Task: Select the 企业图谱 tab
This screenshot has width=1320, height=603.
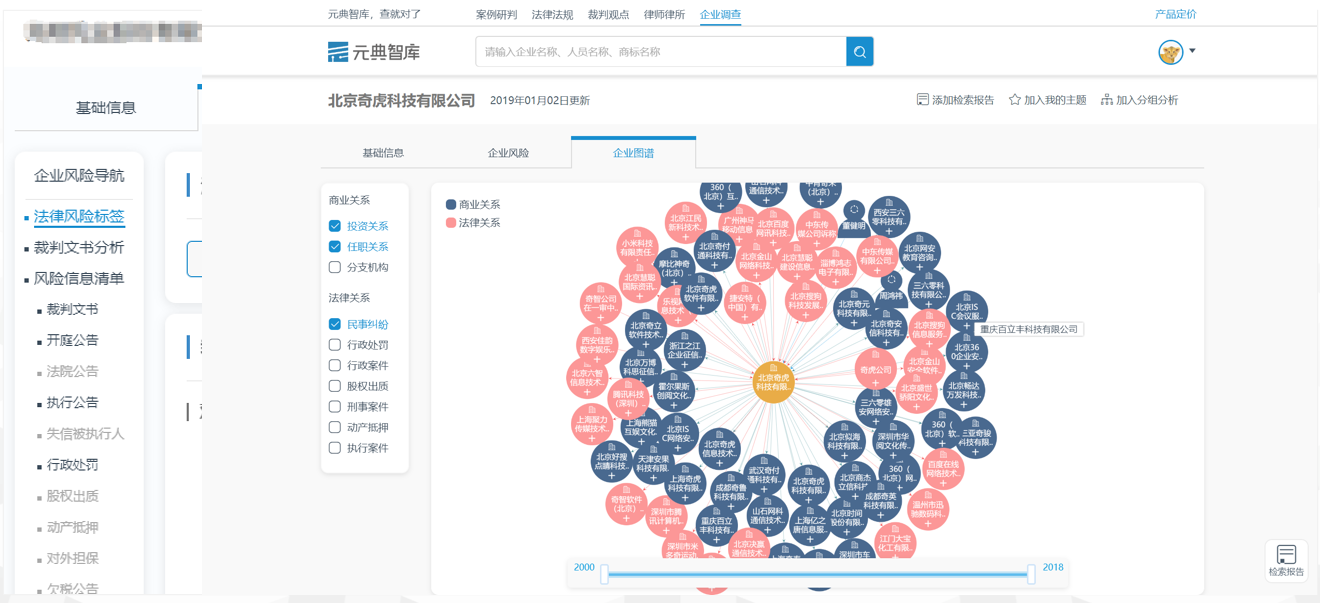Action: click(634, 153)
